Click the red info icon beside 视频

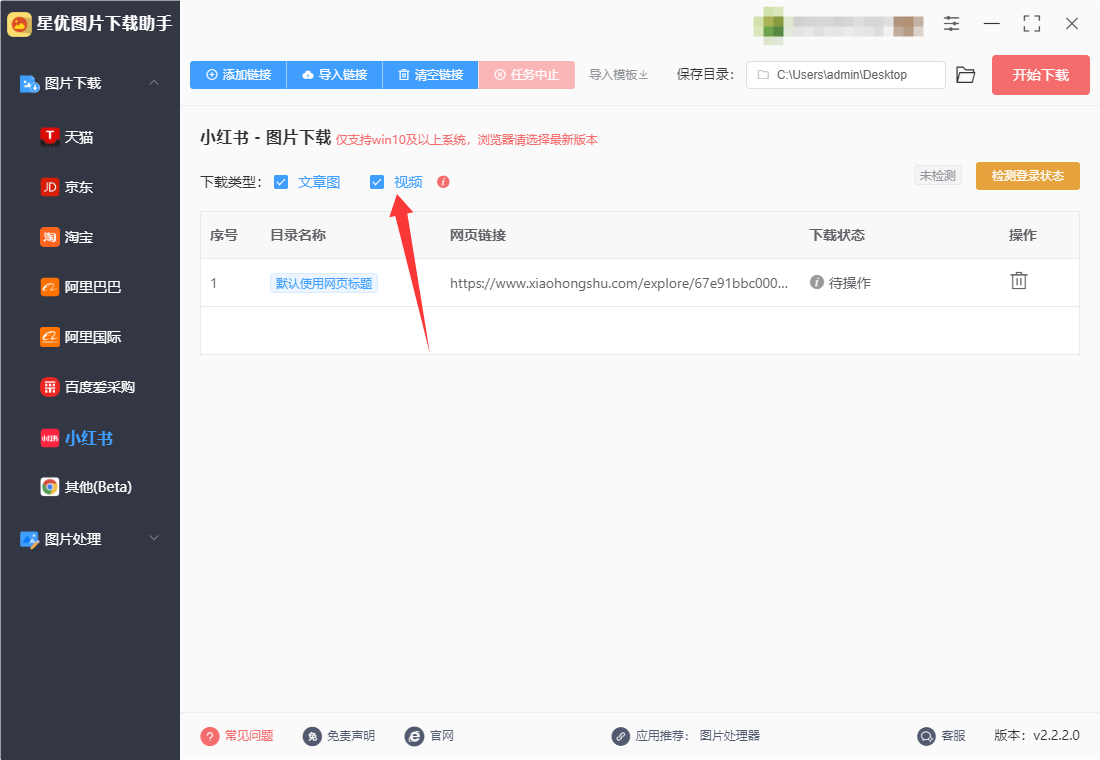[x=443, y=182]
